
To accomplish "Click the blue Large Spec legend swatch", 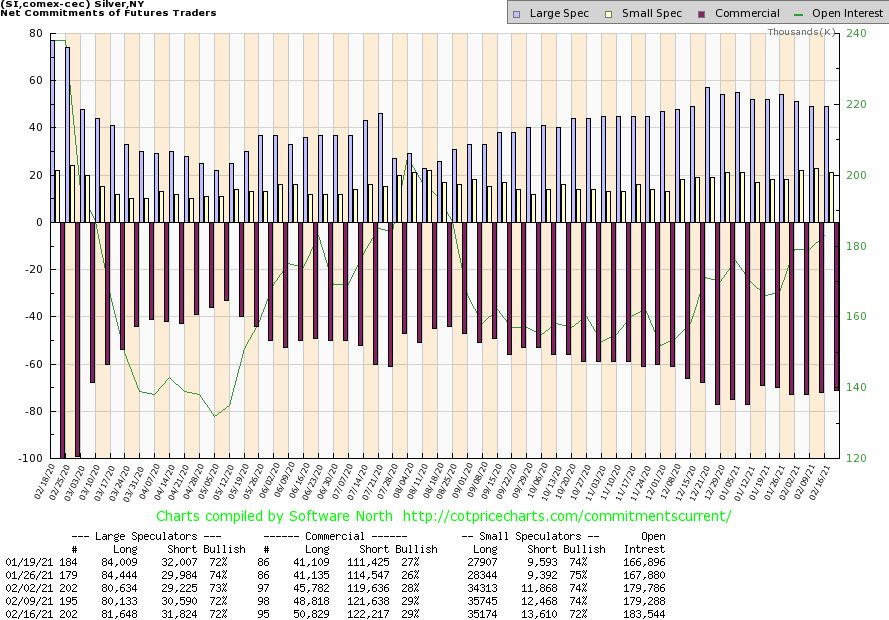I will (516, 13).
